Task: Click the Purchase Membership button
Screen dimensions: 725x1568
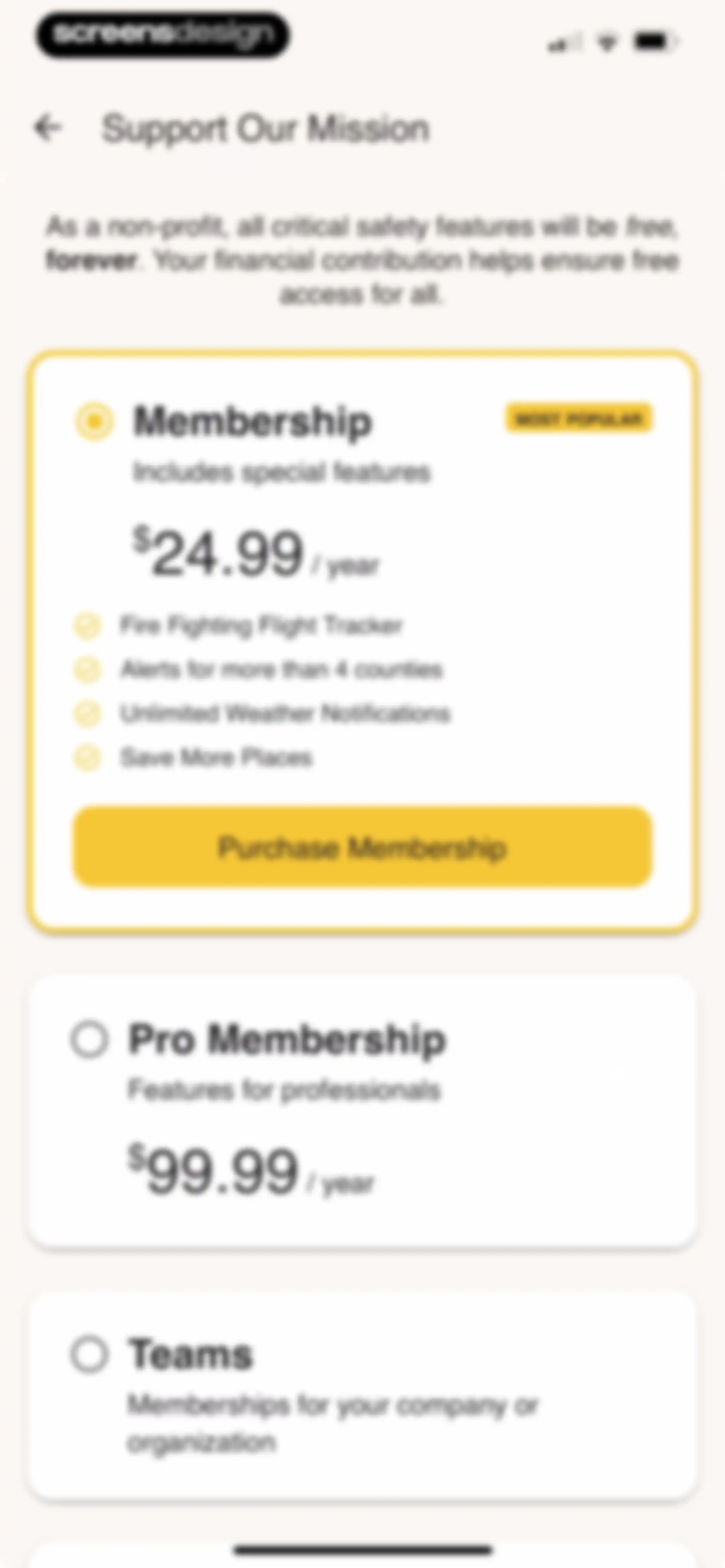Action: click(x=363, y=847)
